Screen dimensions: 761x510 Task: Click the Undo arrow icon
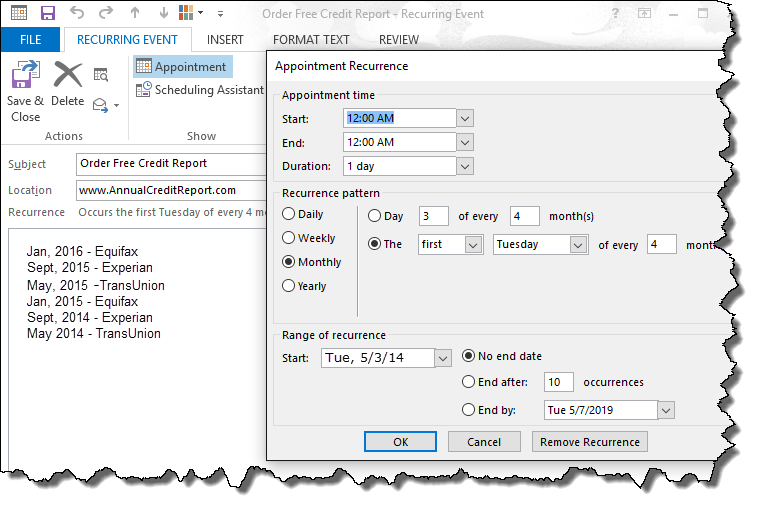[78, 14]
